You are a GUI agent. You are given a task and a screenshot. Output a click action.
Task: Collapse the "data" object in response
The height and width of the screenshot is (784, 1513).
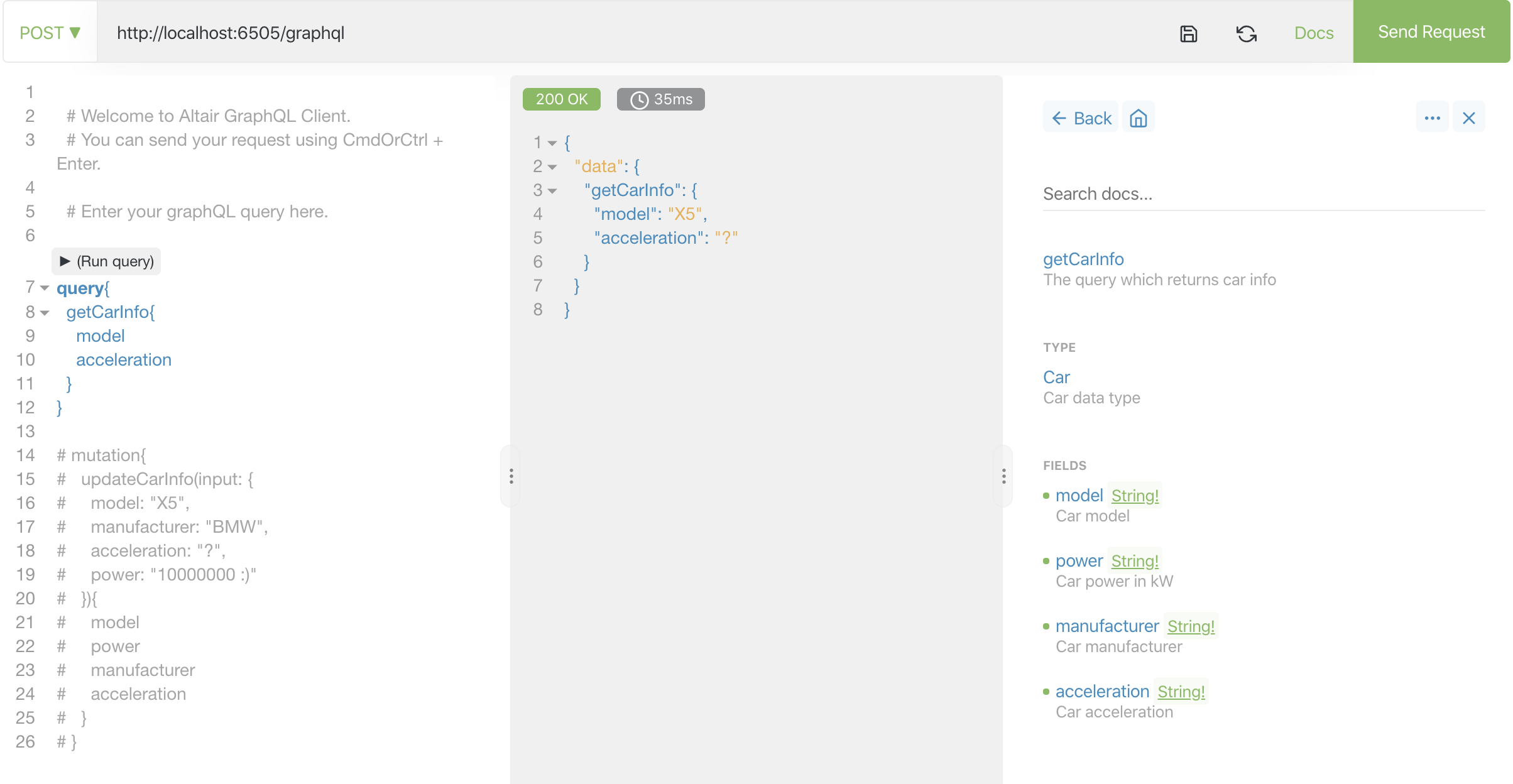[552, 167]
